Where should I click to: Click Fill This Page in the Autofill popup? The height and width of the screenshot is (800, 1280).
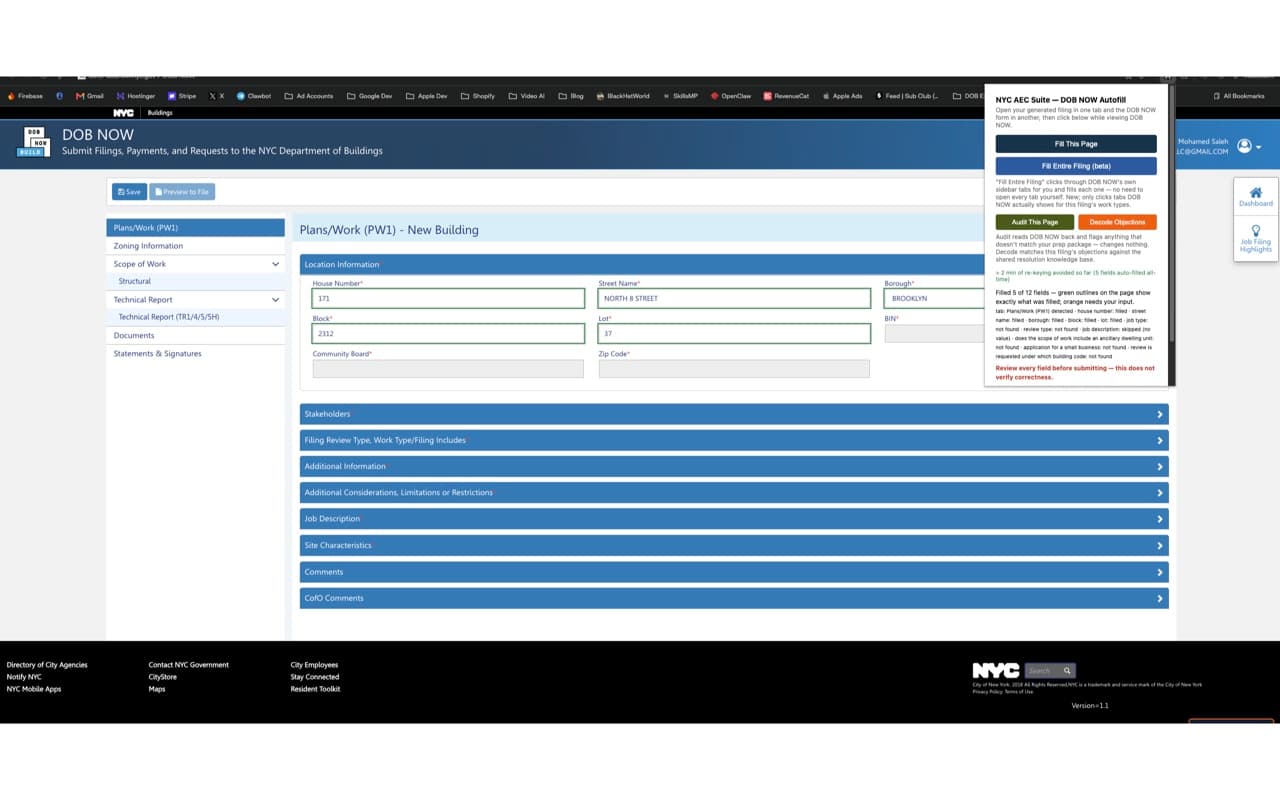point(1076,144)
